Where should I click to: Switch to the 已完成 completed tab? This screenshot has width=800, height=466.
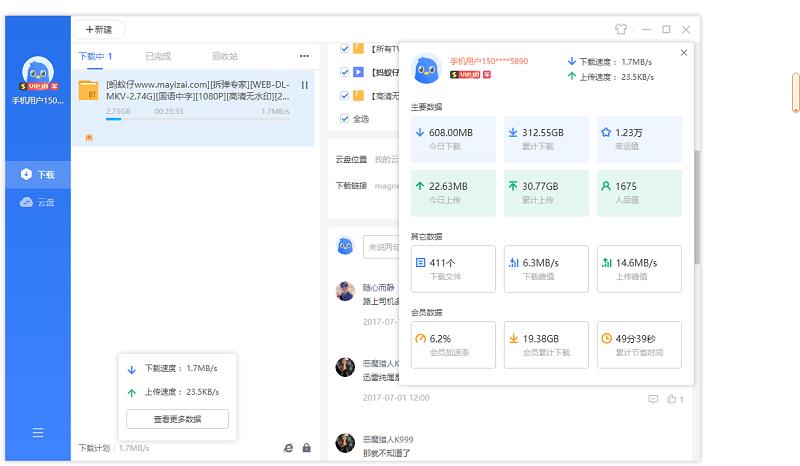pos(157,56)
